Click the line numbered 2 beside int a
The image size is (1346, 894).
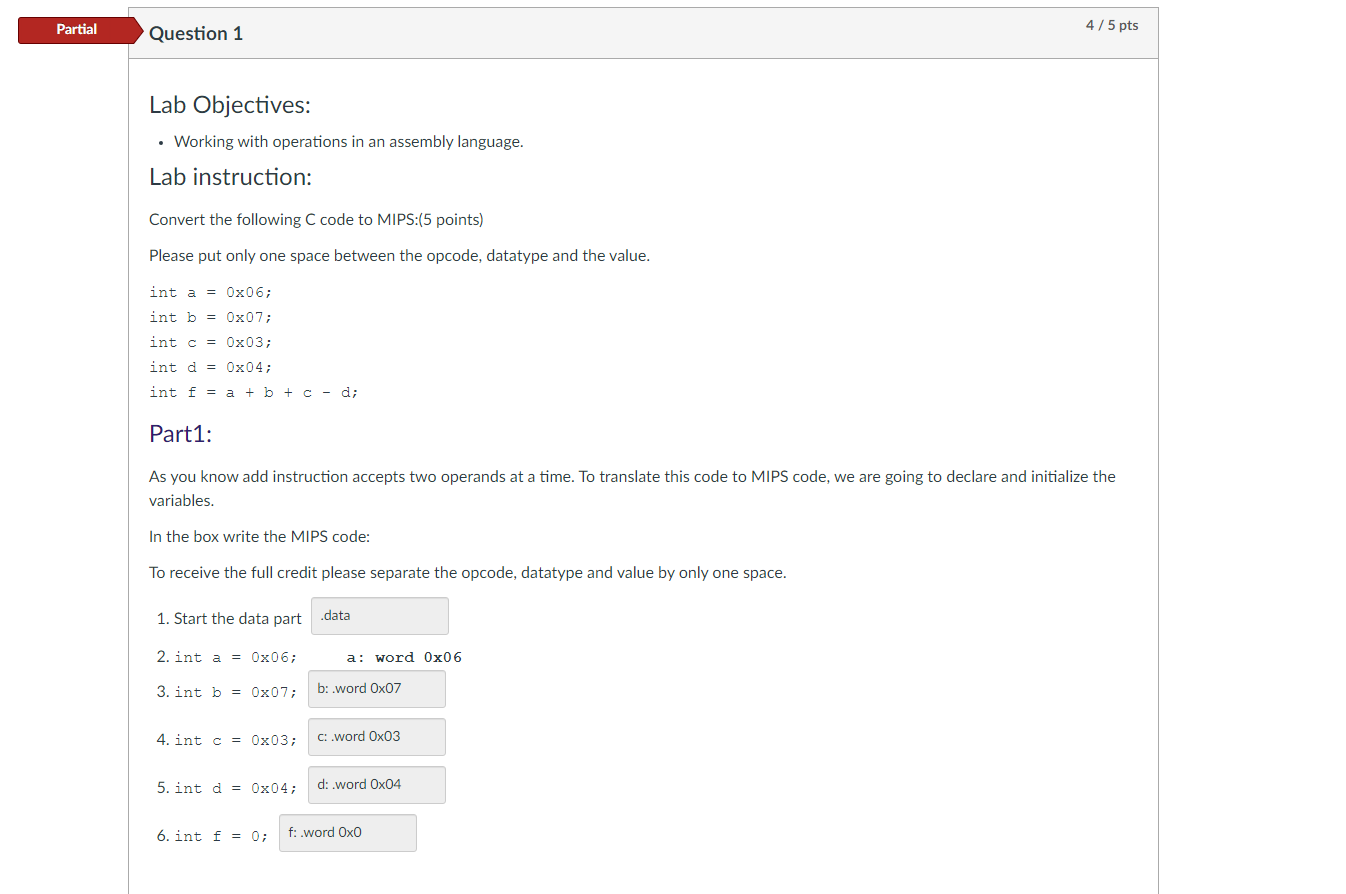pos(161,657)
